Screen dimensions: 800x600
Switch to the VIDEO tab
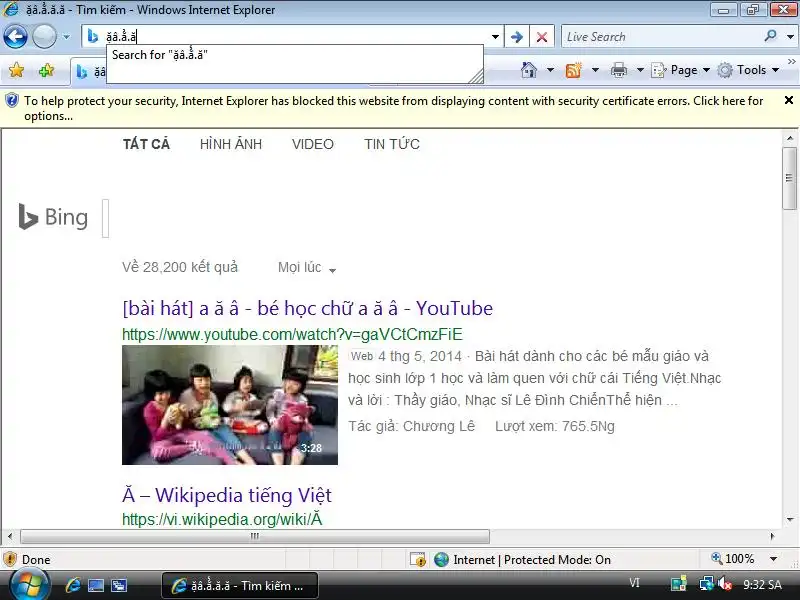(313, 144)
